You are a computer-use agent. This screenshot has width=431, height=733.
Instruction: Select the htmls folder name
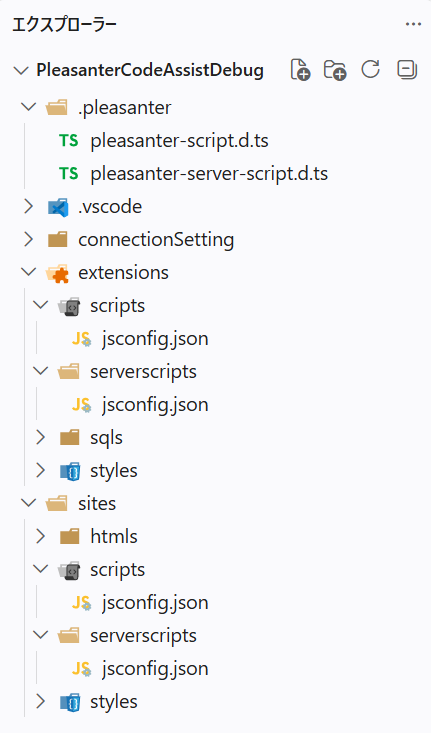click(114, 537)
